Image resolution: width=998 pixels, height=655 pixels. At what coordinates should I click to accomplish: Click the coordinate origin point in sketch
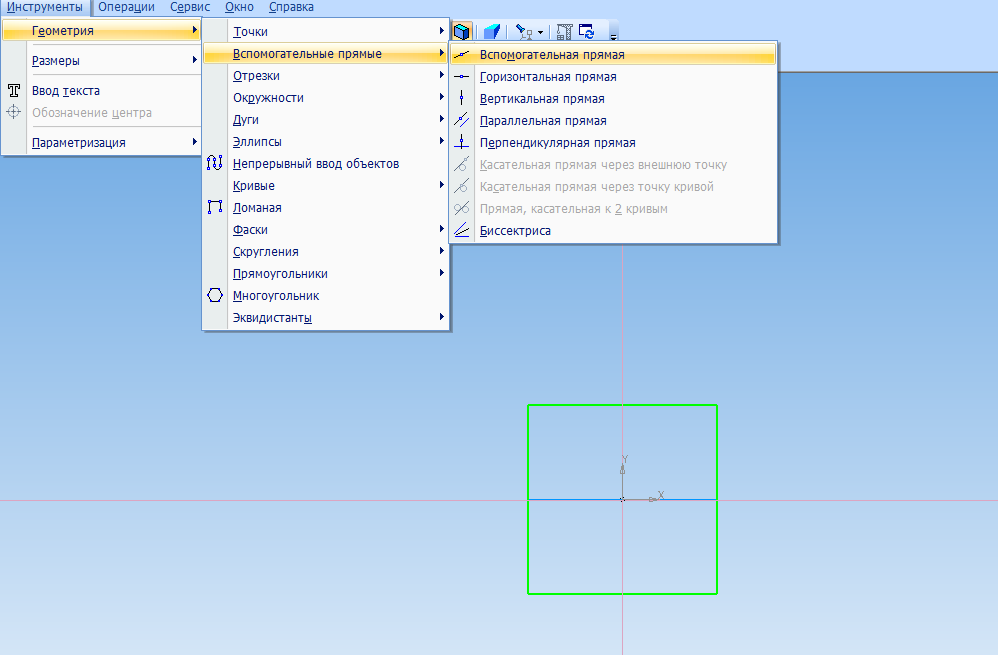(x=622, y=500)
